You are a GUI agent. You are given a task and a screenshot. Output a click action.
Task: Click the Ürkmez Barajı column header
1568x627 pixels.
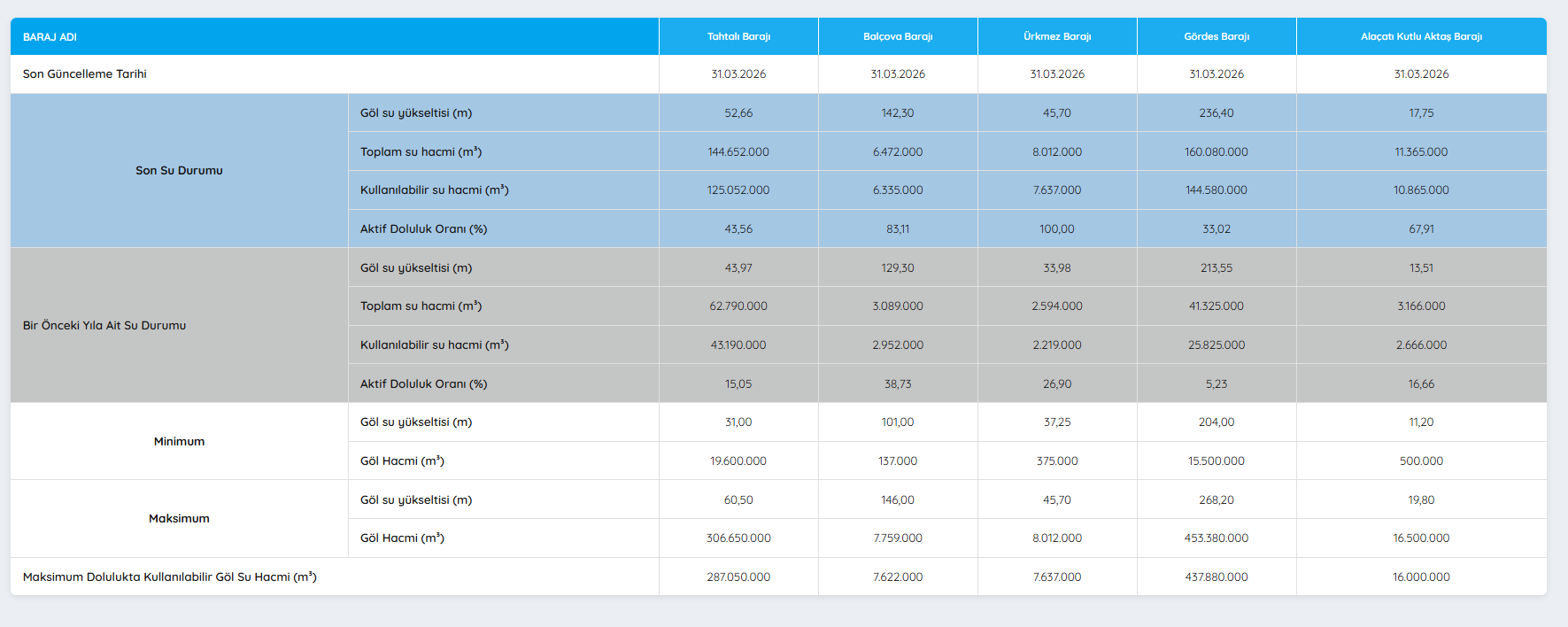click(x=1057, y=37)
